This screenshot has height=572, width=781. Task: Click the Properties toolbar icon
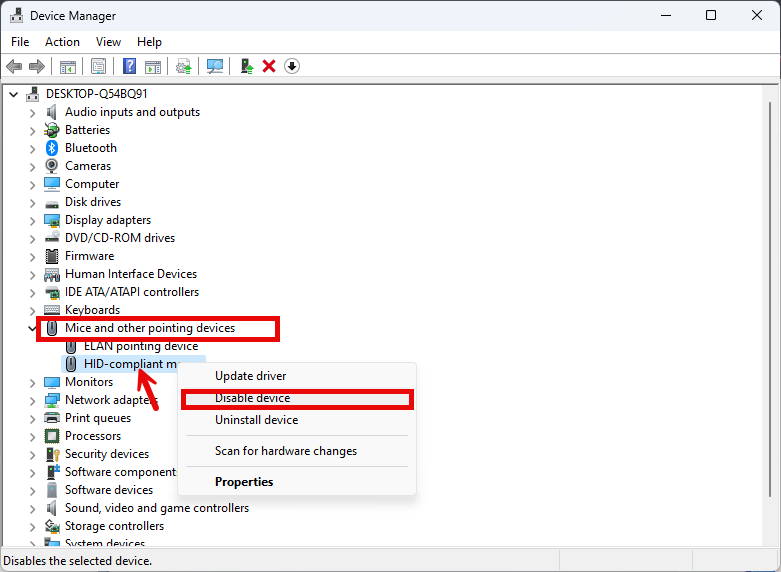tap(98, 66)
